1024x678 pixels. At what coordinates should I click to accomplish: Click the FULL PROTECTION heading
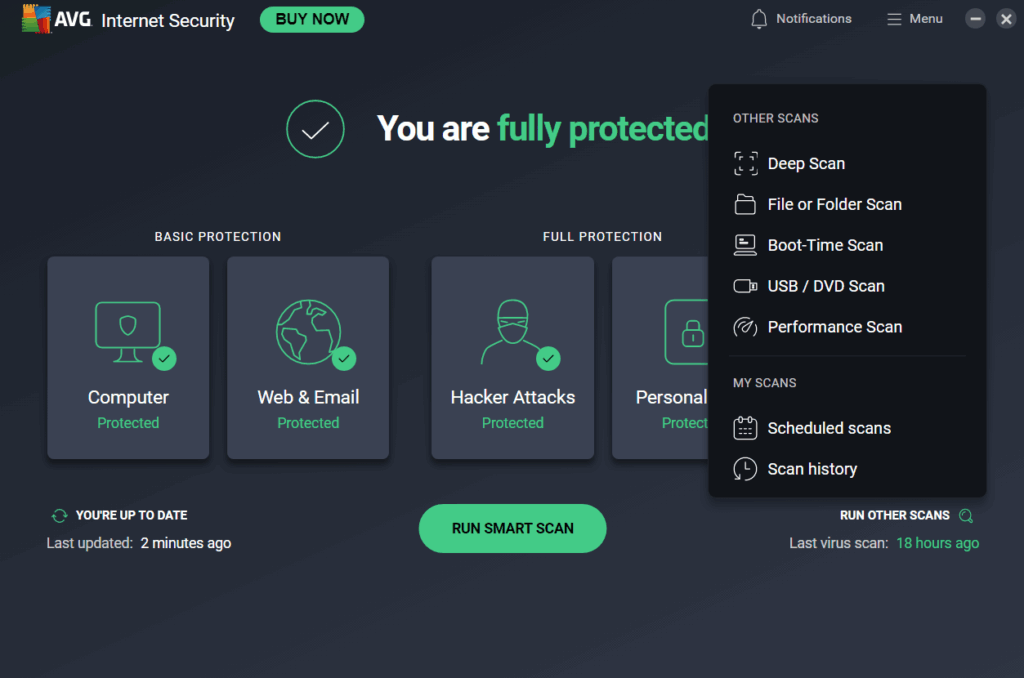(602, 236)
